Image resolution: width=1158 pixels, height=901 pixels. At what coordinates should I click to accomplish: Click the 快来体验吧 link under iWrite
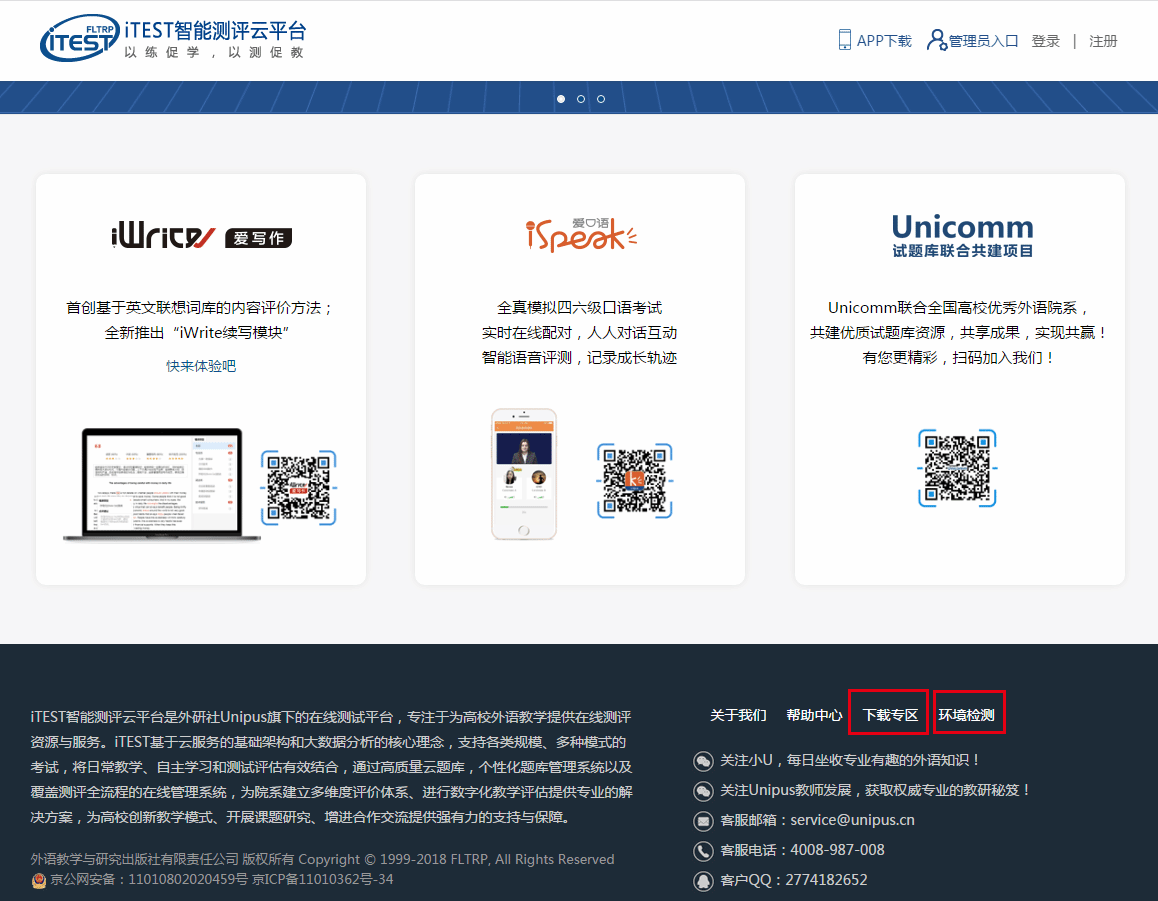tap(201, 366)
